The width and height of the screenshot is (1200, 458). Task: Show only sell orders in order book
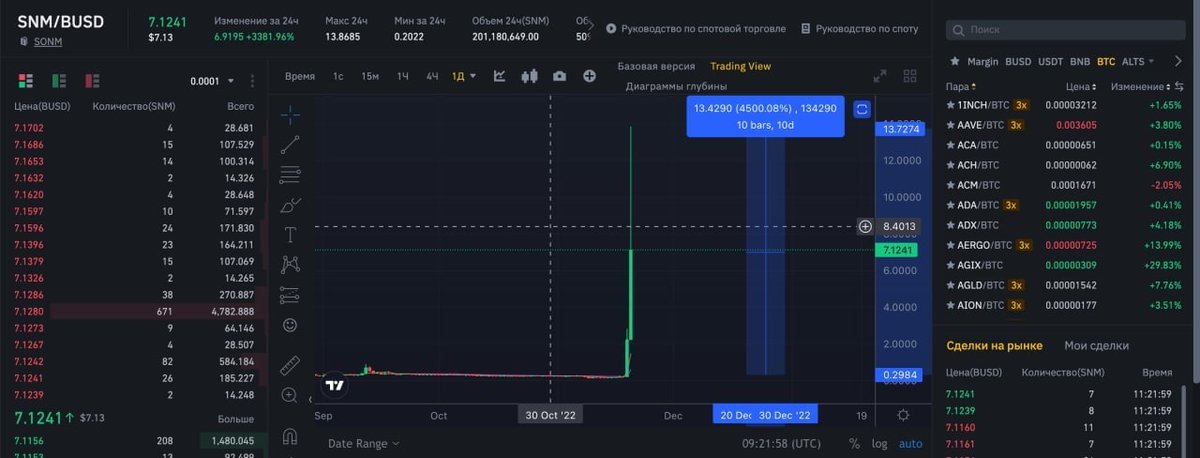point(92,81)
